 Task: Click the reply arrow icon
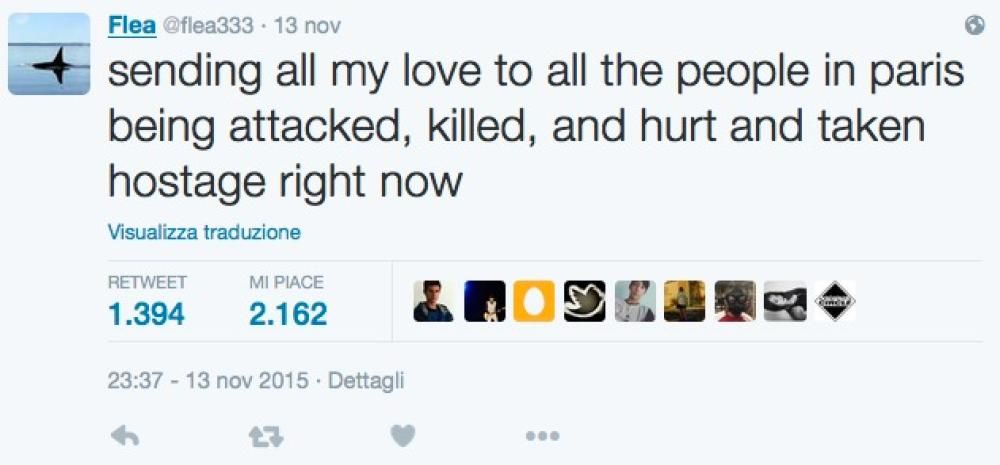click(124, 436)
